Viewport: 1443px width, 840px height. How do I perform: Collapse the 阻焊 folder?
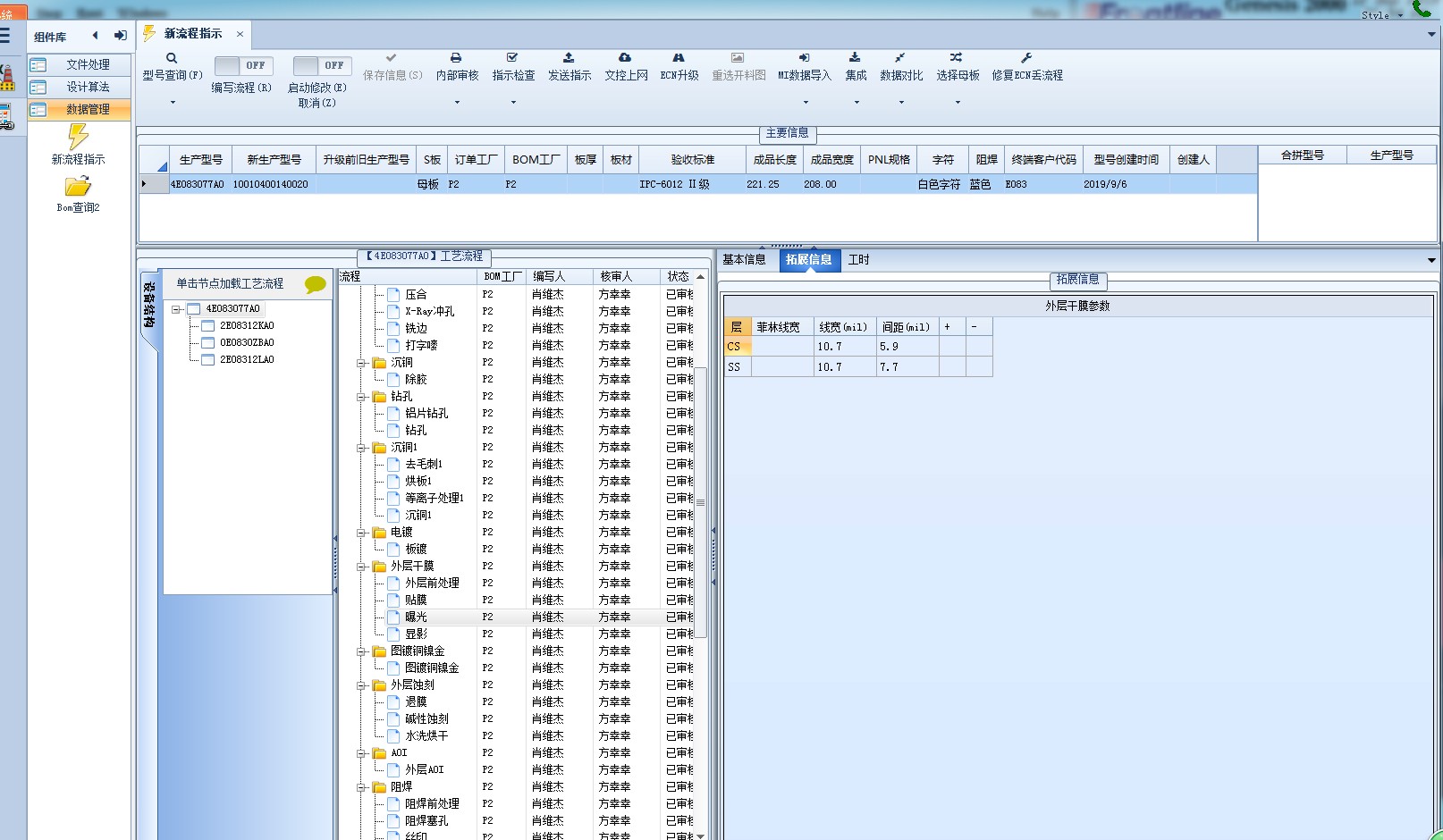(361, 787)
